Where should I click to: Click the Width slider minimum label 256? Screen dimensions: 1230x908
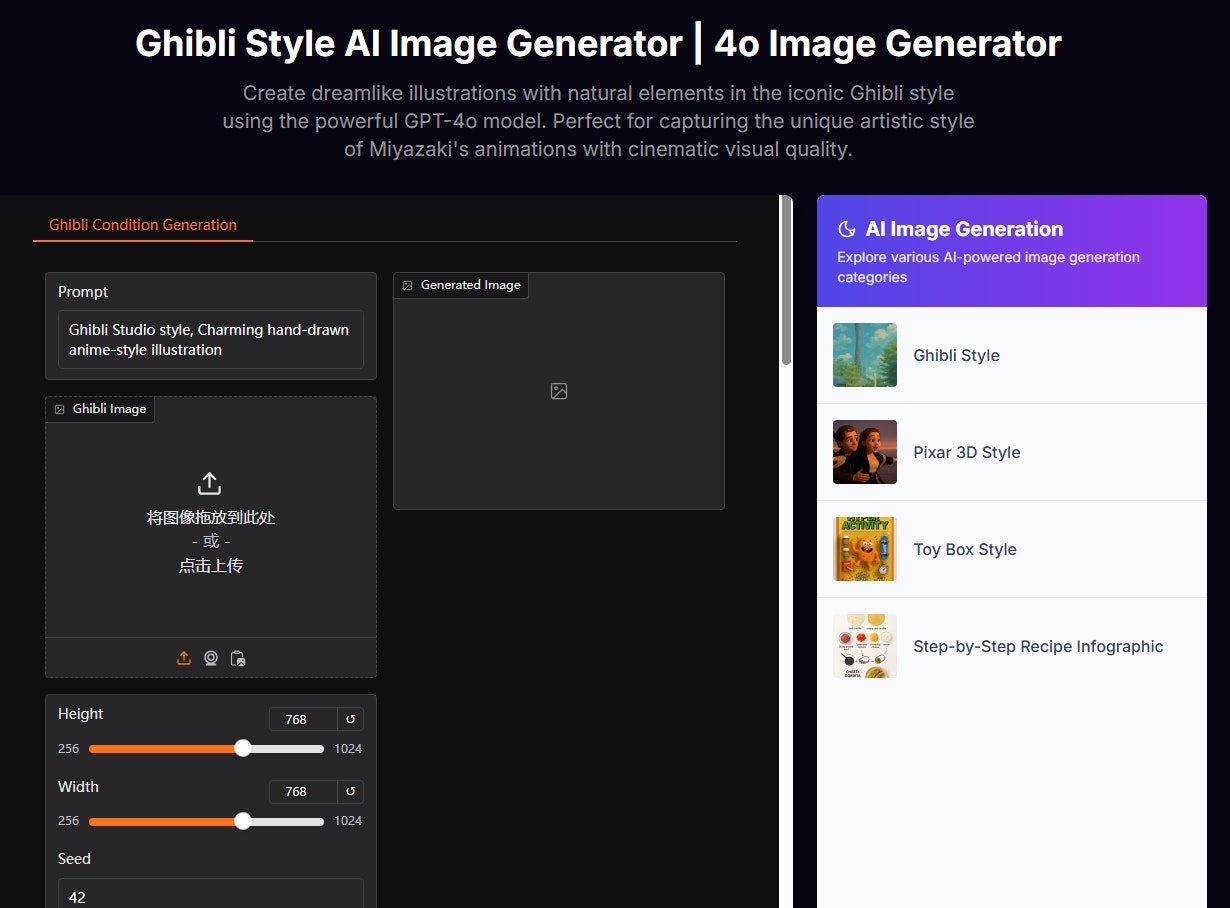68,820
